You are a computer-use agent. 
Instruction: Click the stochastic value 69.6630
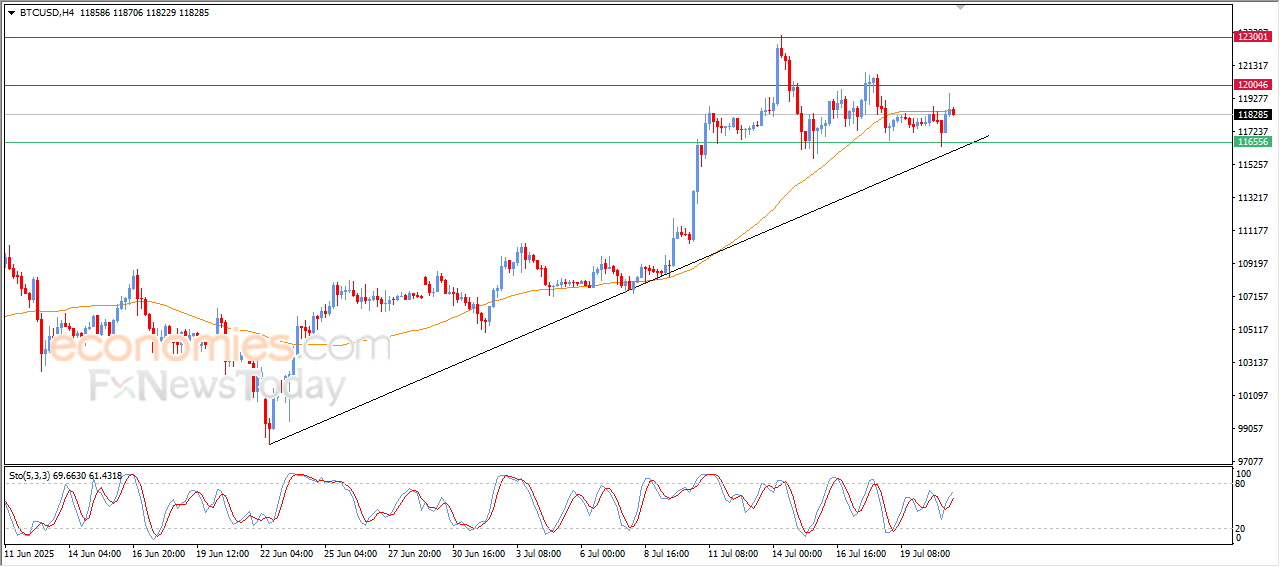pos(69,476)
